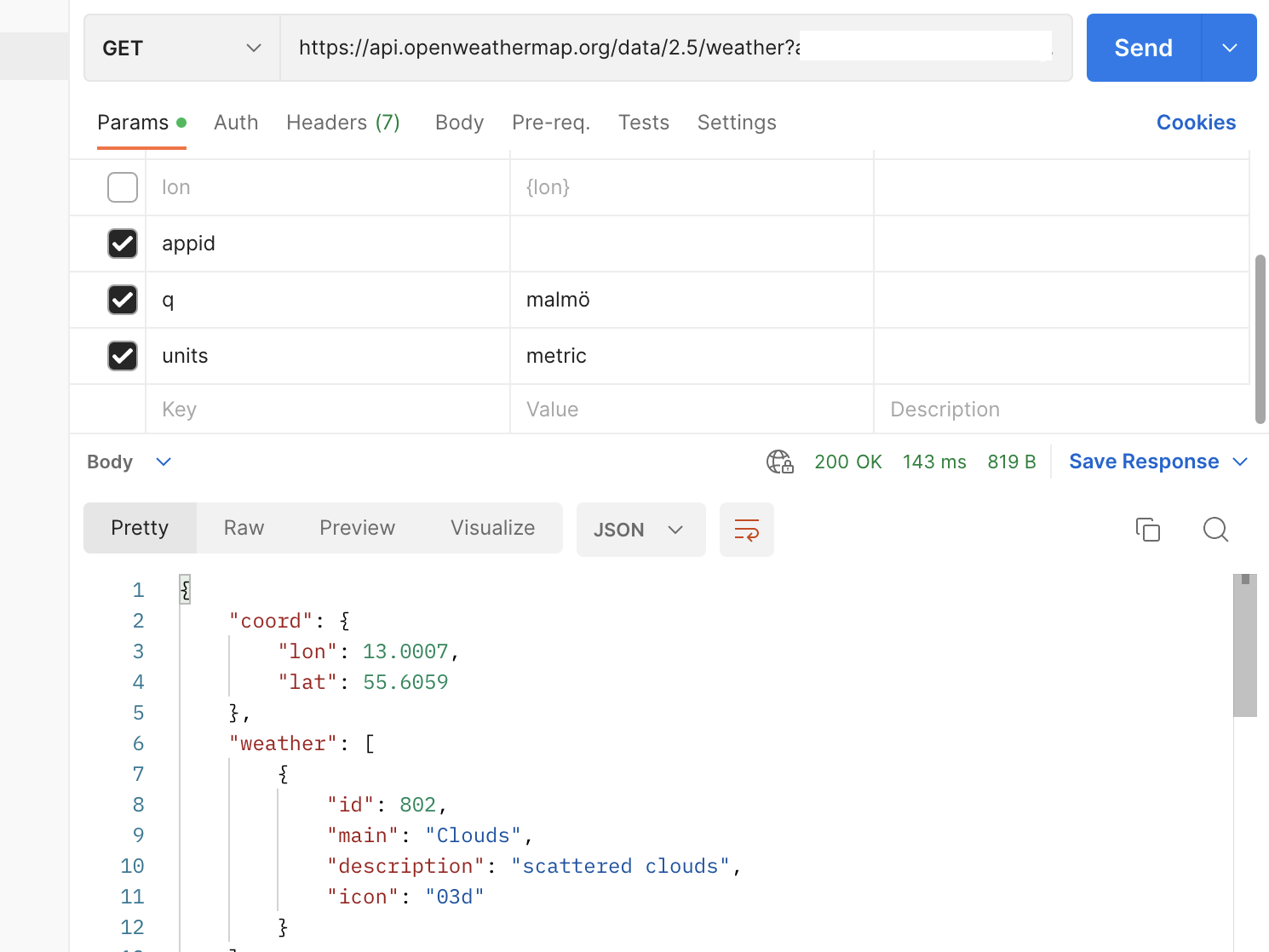Click the network globe lock icon

coord(779,462)
